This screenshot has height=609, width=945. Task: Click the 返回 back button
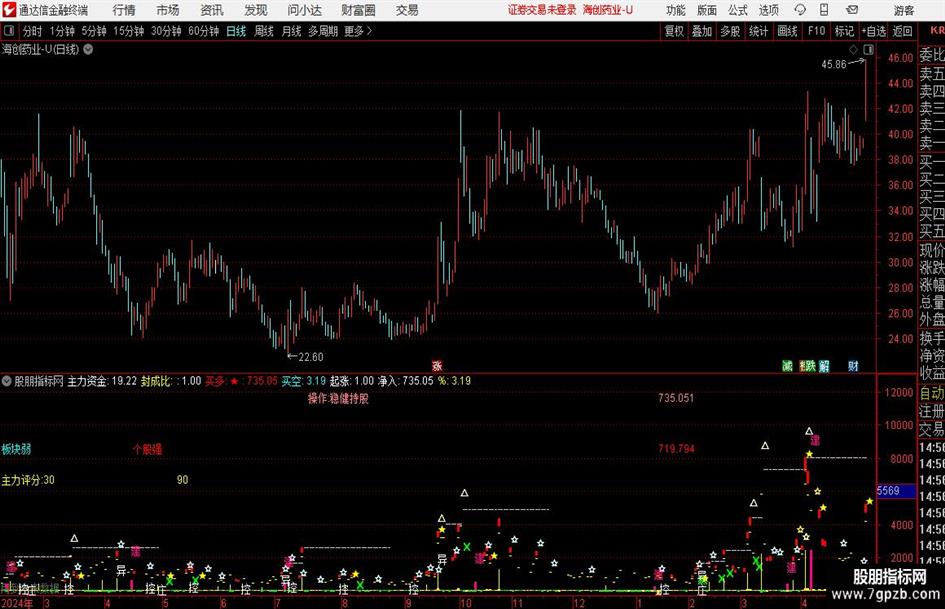pyautogui.click(x=902, y=31)
